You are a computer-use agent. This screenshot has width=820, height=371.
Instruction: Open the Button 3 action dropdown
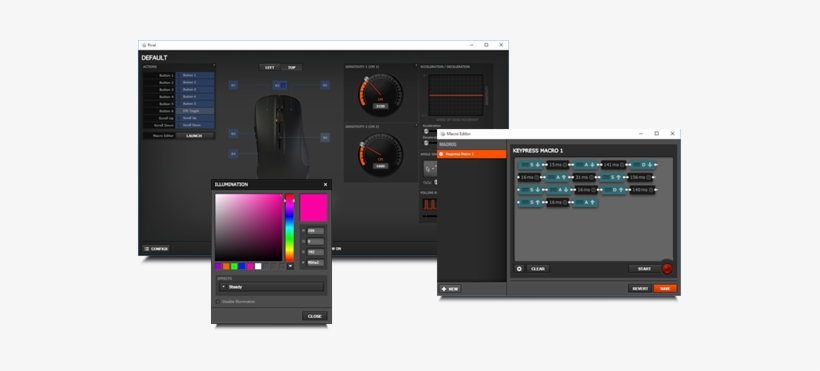coord(195,89)
